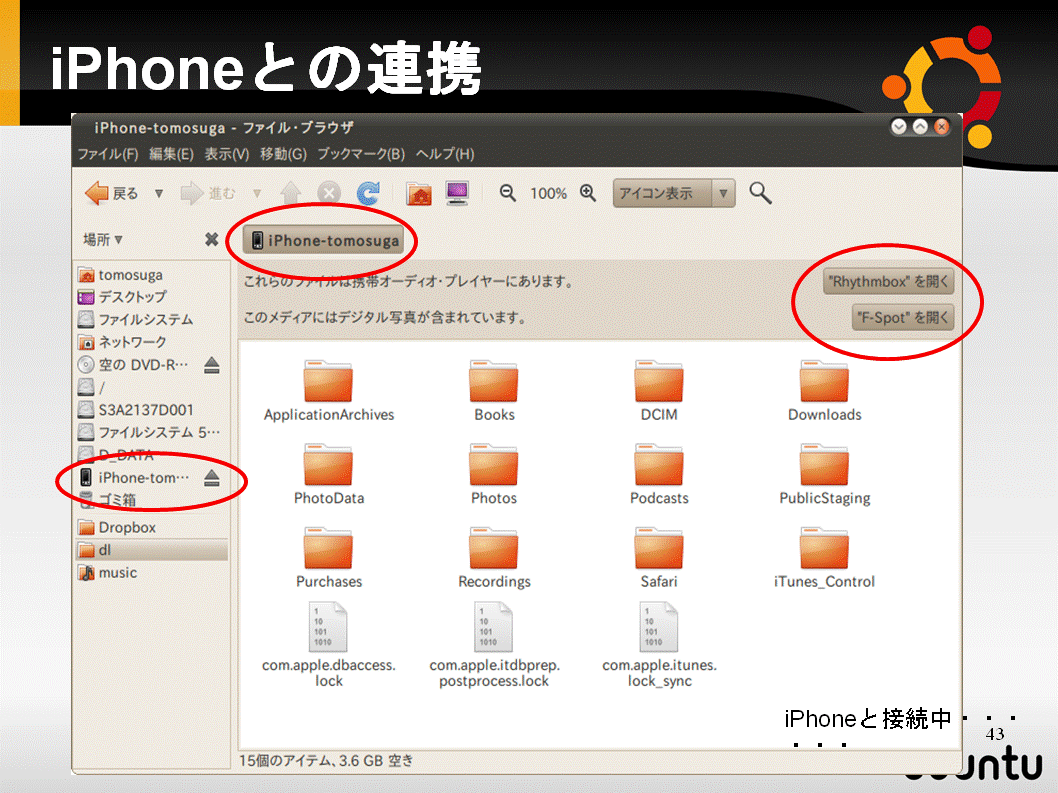Click the "F-Spot" を開く button
Screen dimensions: 1058x793
pos(902,318)
